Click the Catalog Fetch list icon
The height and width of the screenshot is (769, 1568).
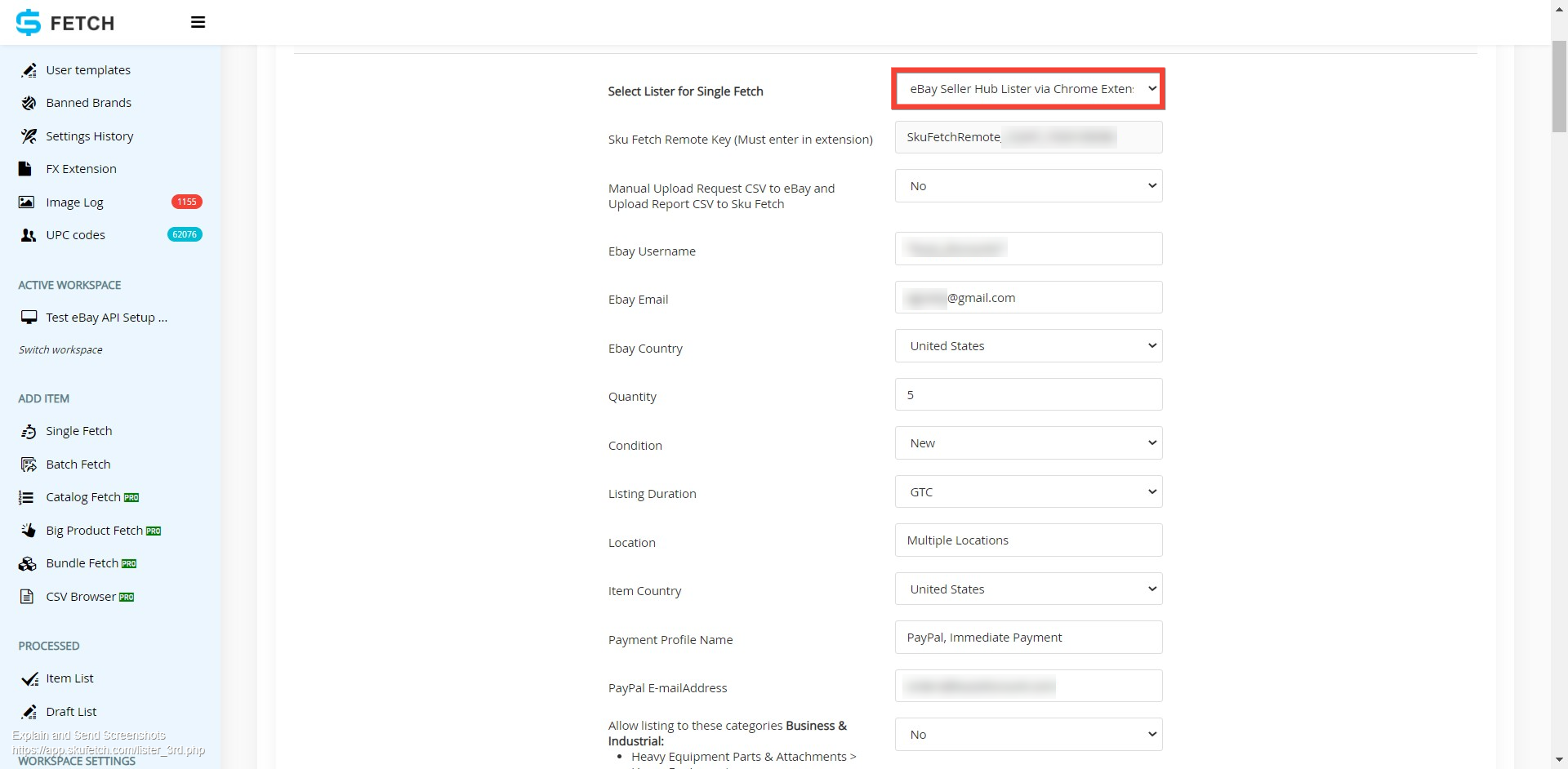tap(26, 497)
